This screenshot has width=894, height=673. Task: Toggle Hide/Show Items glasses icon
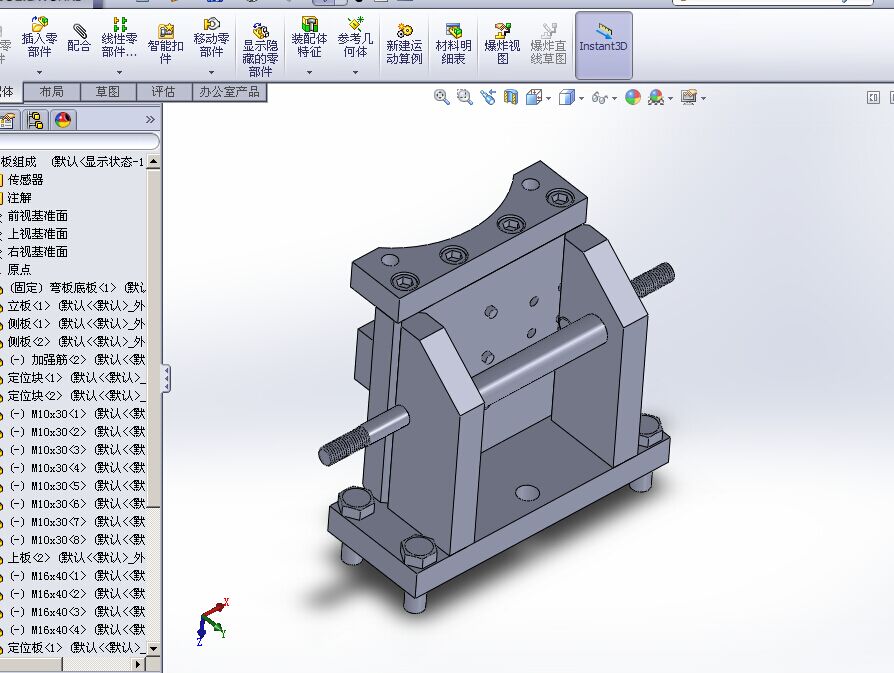[600, 98]
